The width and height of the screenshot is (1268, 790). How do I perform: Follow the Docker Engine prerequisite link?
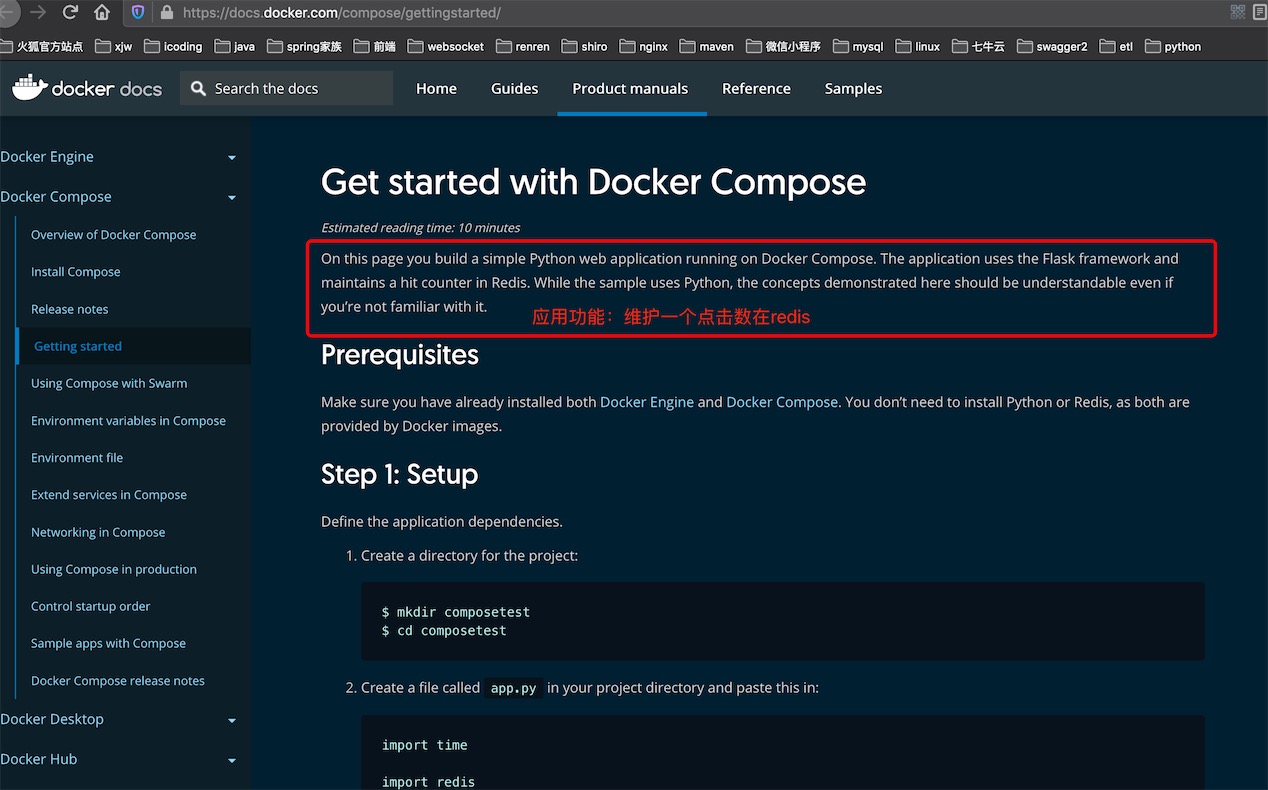point(647,402)
